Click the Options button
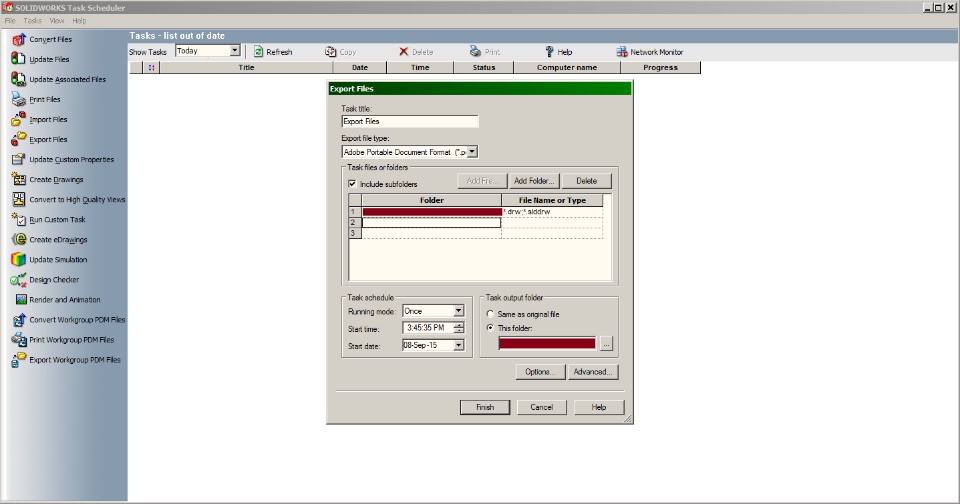The image size is (960, 504). 539,372
